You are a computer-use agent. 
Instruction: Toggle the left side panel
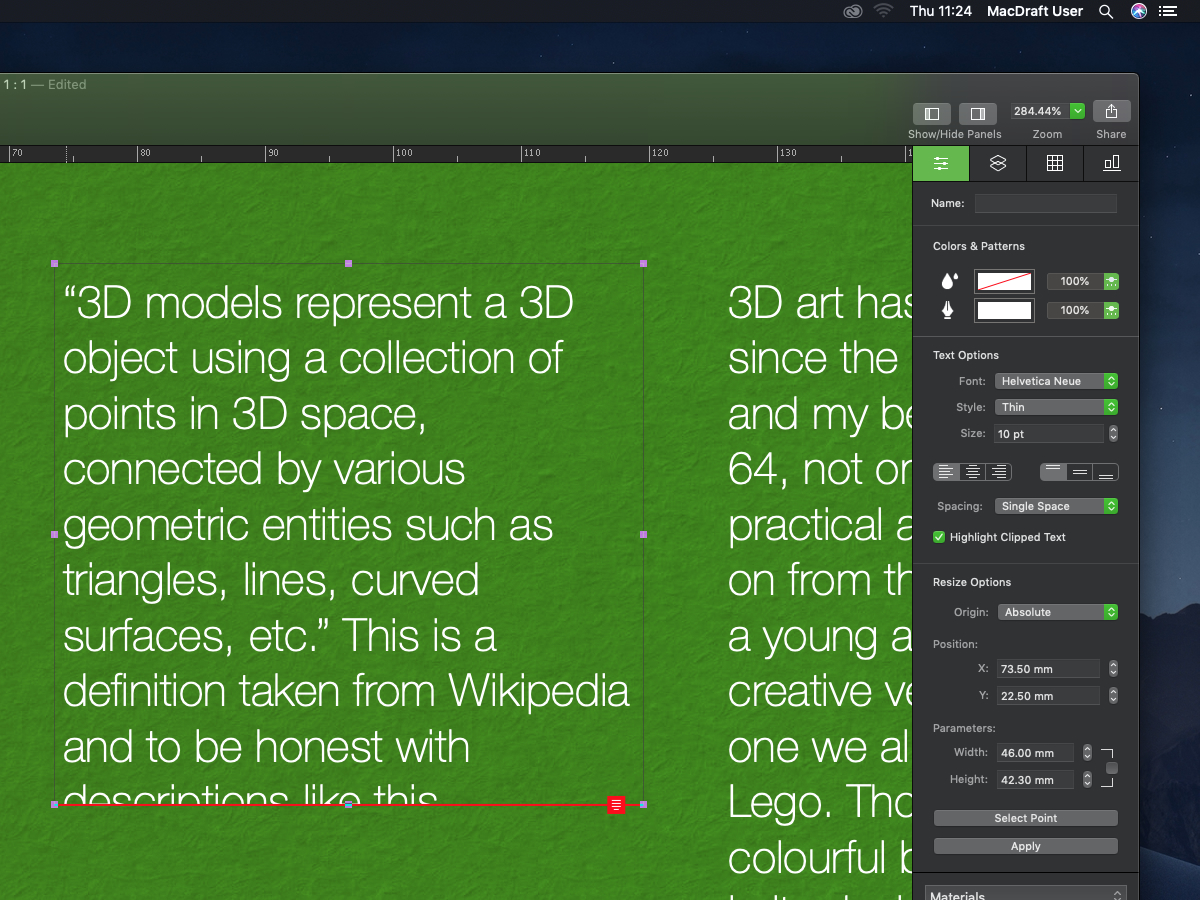pyautogui.click(x=931, y=113)
